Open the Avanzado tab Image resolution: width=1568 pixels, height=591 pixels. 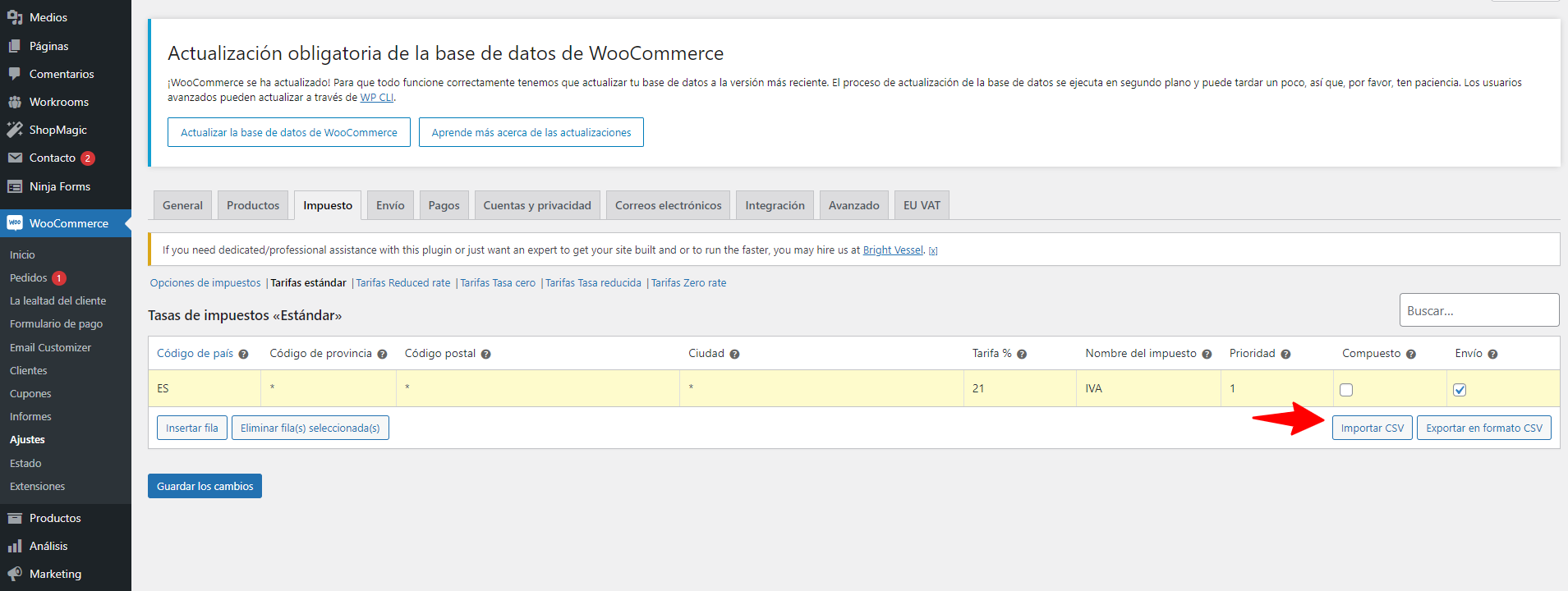(853, 205)
